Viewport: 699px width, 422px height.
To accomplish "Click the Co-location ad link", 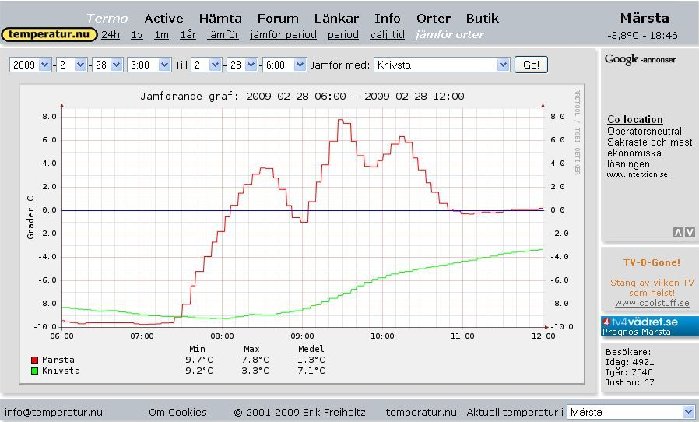I will [635, 119].
